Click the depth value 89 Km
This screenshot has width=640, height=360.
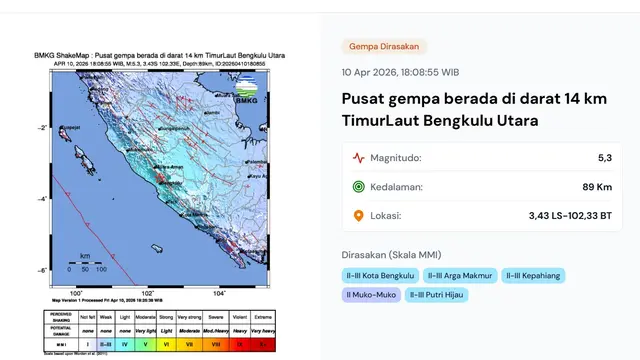tap(597, 187)
